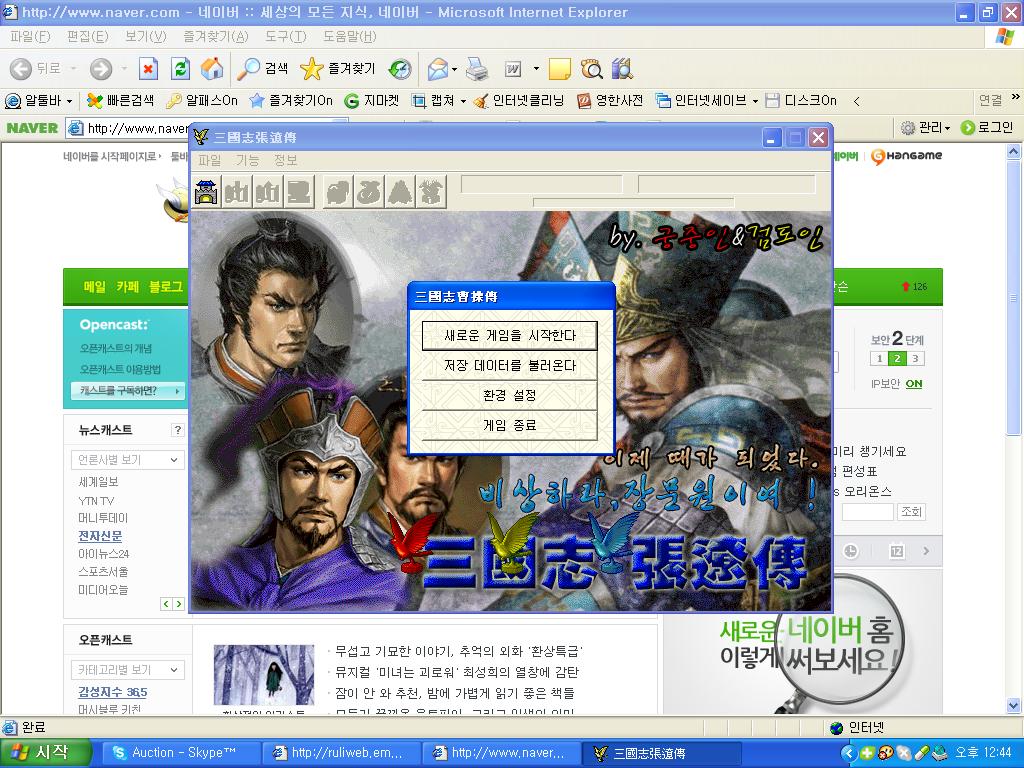Click IE Stop button with red X
The image size is (1024, 768).
148,69
